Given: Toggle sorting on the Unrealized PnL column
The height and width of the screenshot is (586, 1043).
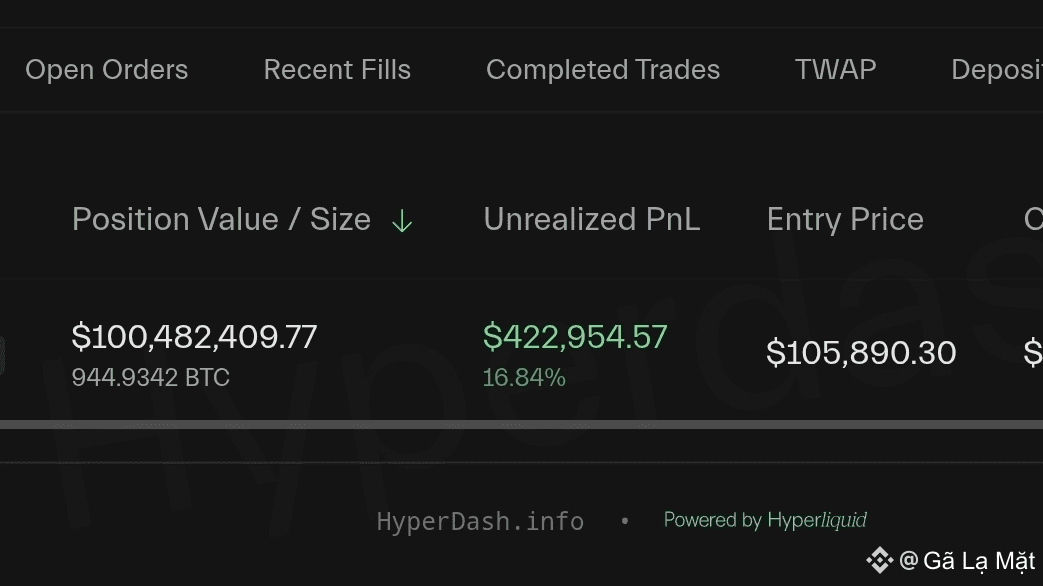Looking at the screenshot, I should click(x=591, y=219).
